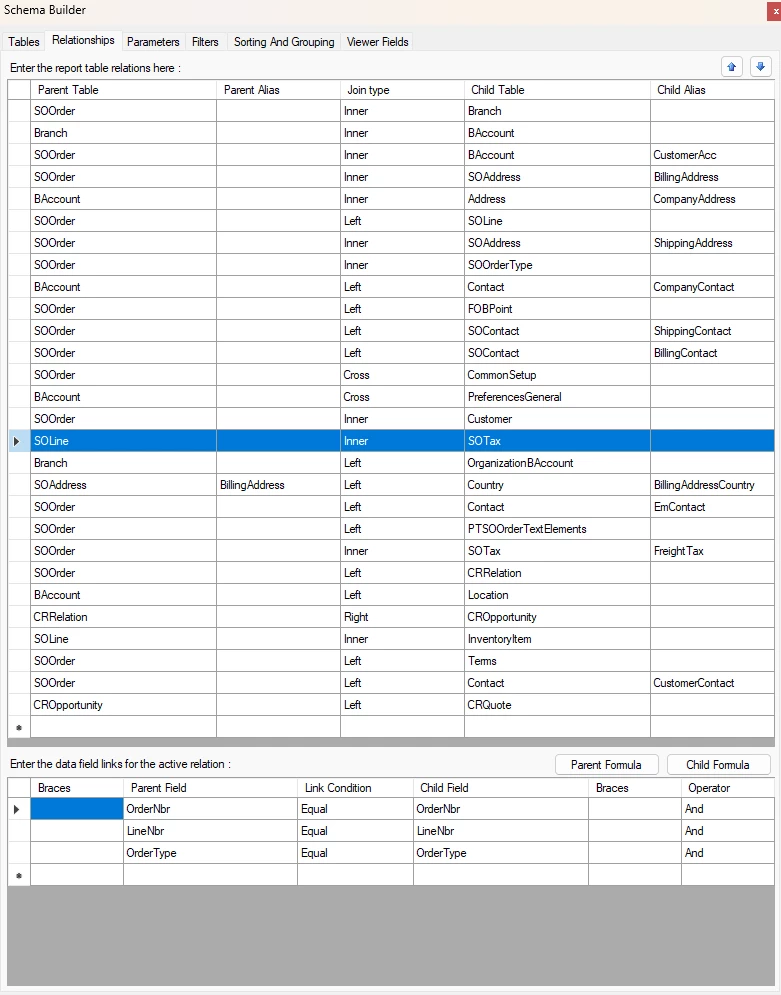Click the Customer child table cell
Image resolution: width=781 pixels, height=995 pixels.
(x=557, y=419)
